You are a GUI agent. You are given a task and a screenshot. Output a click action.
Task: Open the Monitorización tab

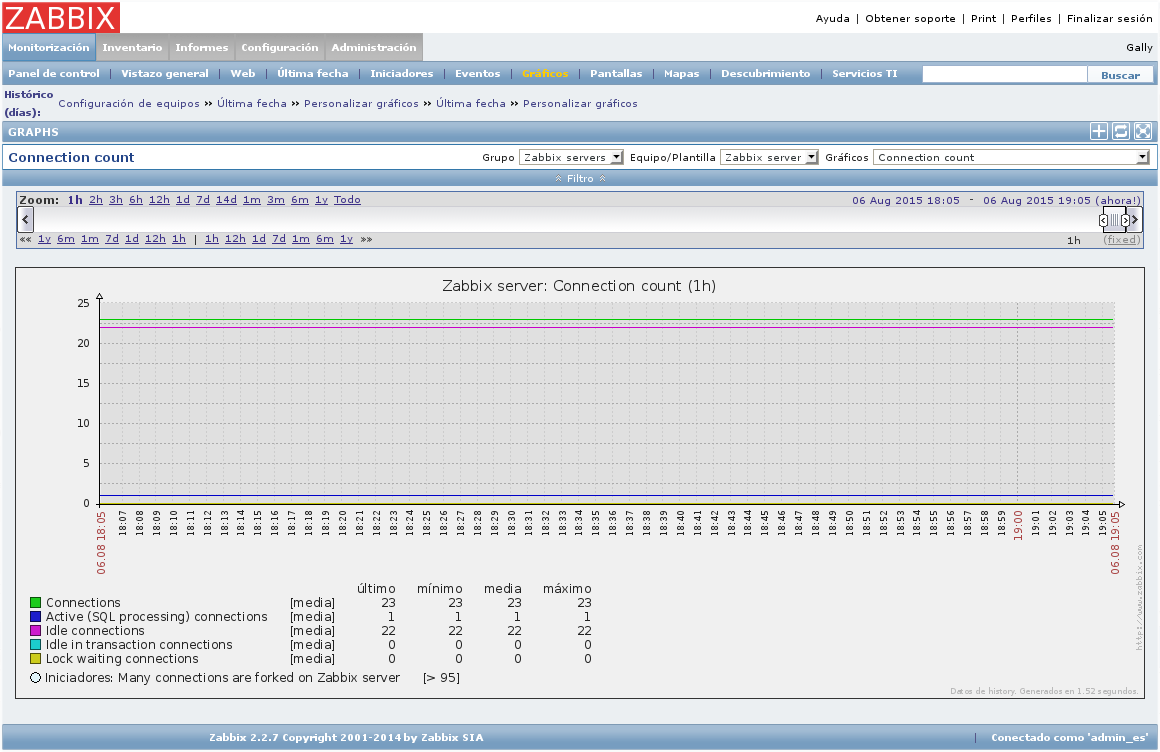click(x=49, y=47)
